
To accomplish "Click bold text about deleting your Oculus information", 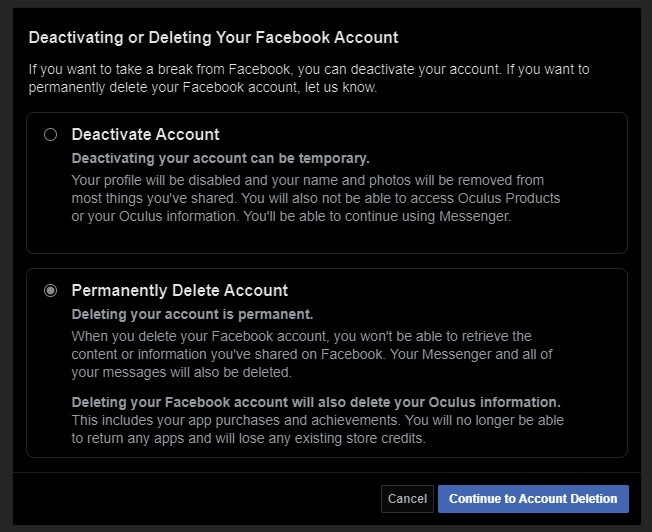I will [316, 403].
